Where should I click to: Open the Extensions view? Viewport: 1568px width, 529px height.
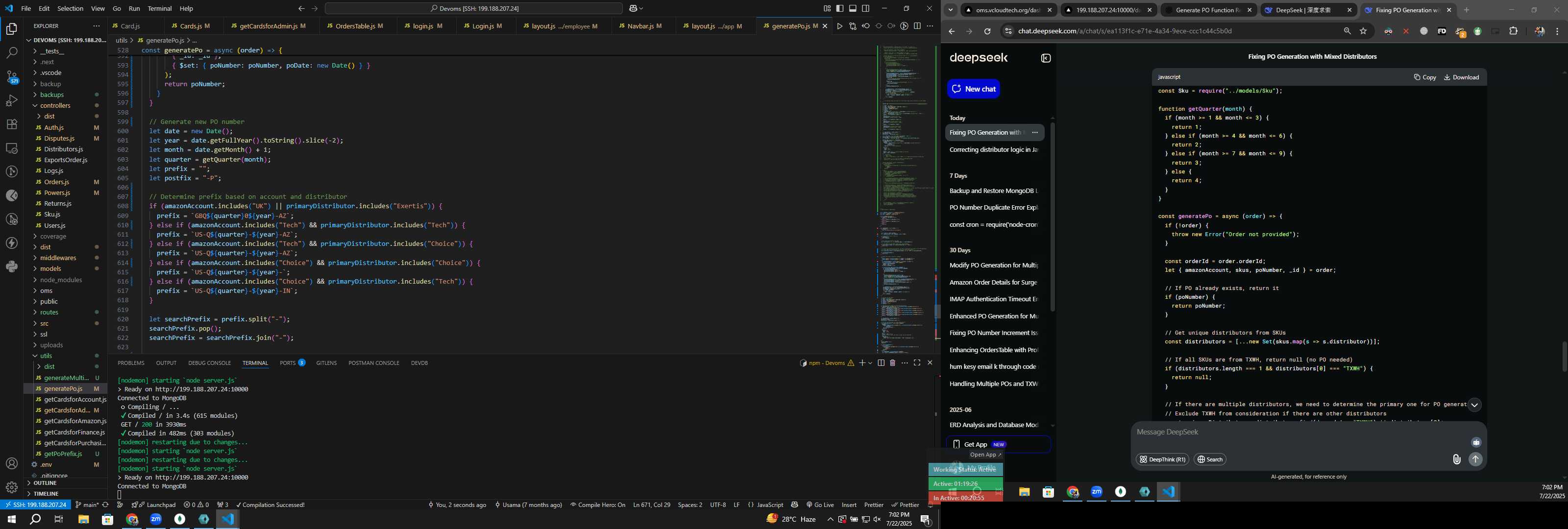pyautogui.click(x=12, y=124)
